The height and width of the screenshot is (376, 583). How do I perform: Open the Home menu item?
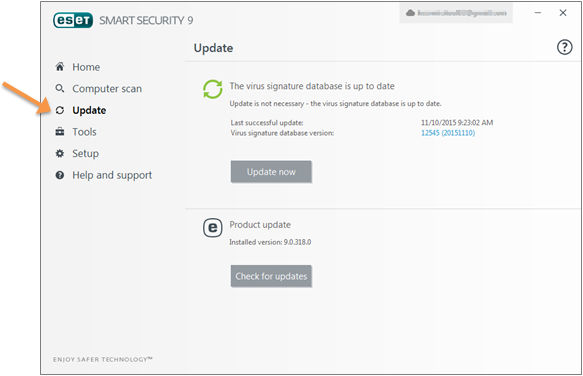pyautogui.click(x=86, y=67)
